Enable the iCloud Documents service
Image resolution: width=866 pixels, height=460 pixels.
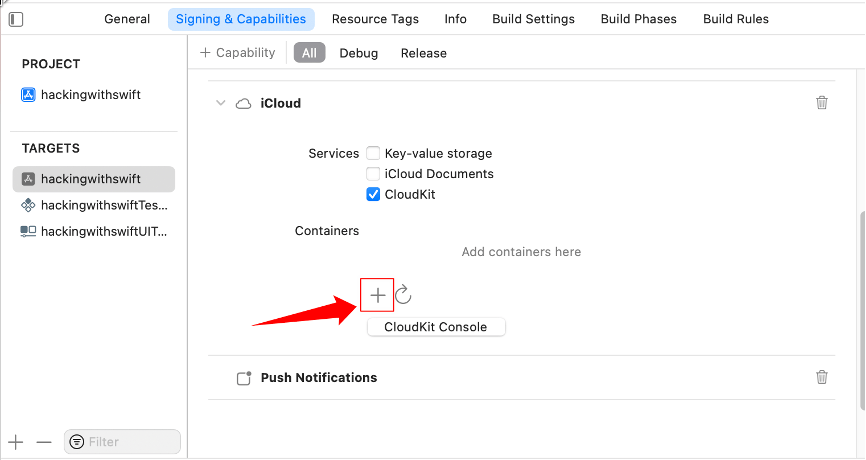coord(373,174)
